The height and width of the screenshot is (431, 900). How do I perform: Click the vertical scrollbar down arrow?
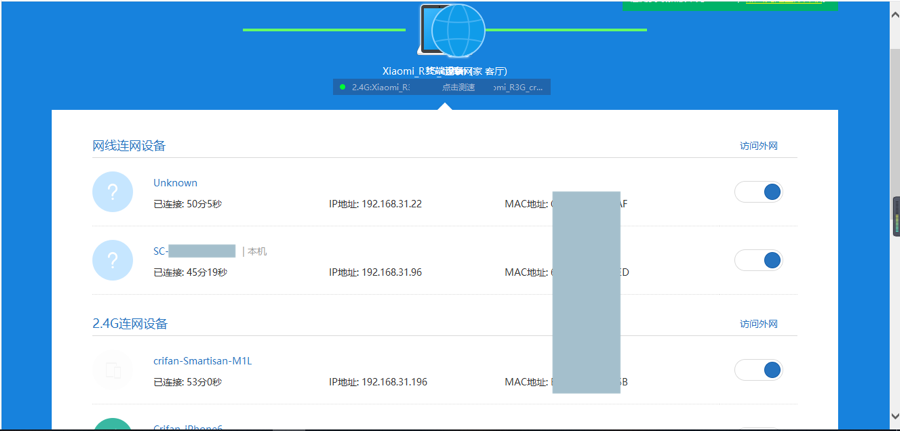point(895,416)
